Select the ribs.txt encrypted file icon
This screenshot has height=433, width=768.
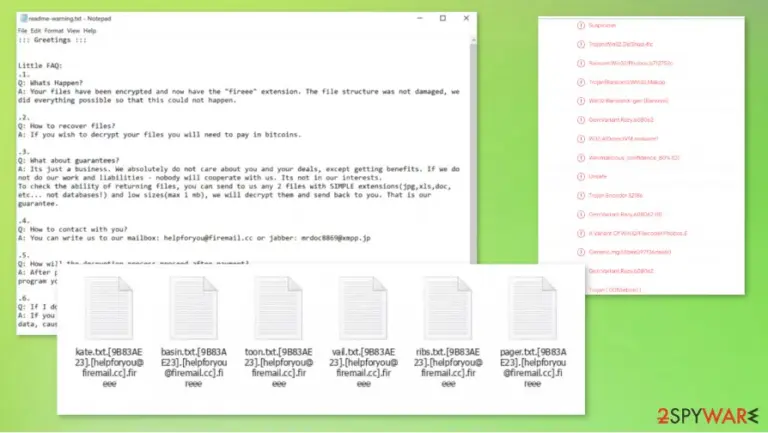(448, 308)
